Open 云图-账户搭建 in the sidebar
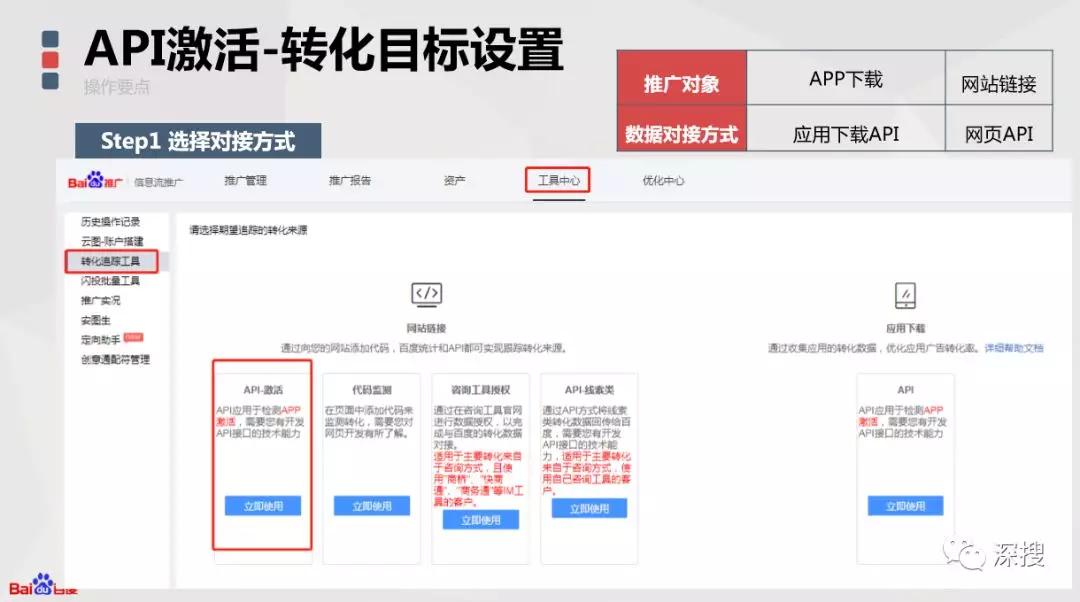This screenshot has height=602, width=1080. point(112,241)
